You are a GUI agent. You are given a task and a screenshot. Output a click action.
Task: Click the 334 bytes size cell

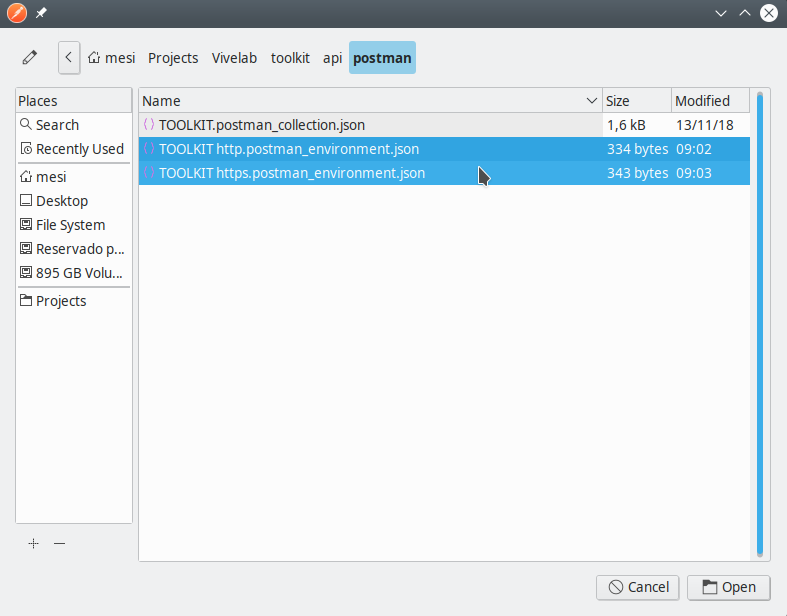(x=637, y=149)
